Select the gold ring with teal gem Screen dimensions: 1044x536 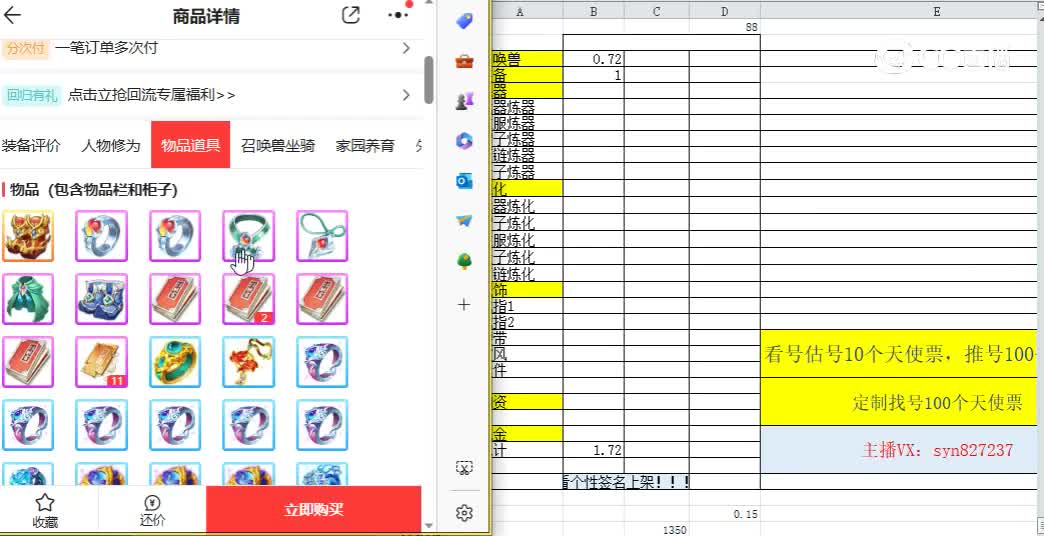point(175,362)
